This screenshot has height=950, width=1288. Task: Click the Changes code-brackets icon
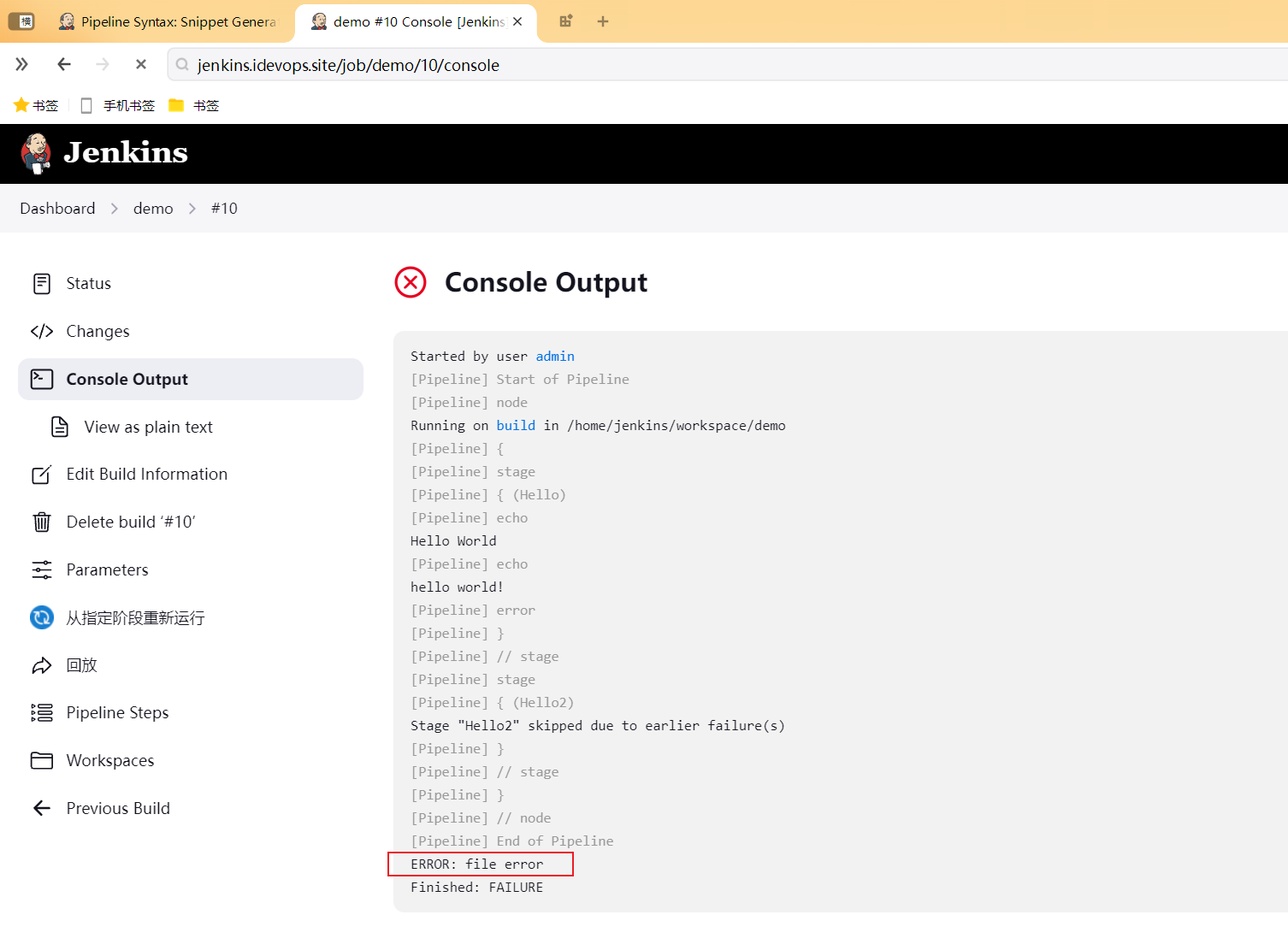pos(42,332)
